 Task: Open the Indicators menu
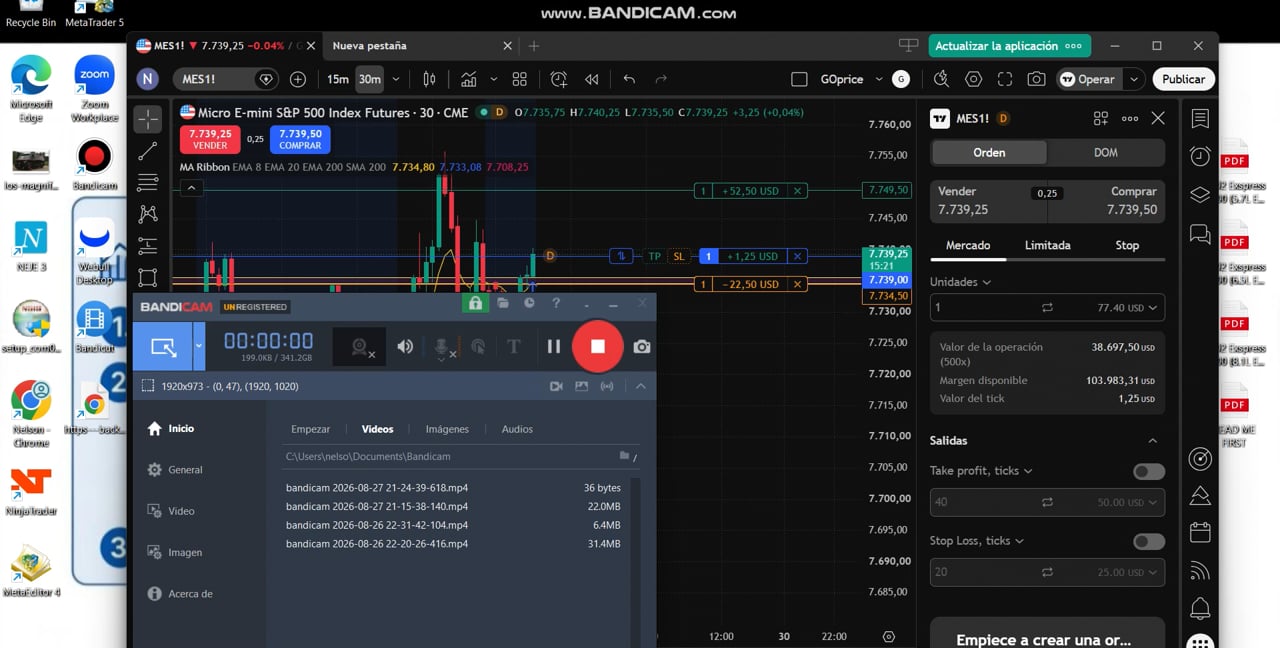click(468, 79)
